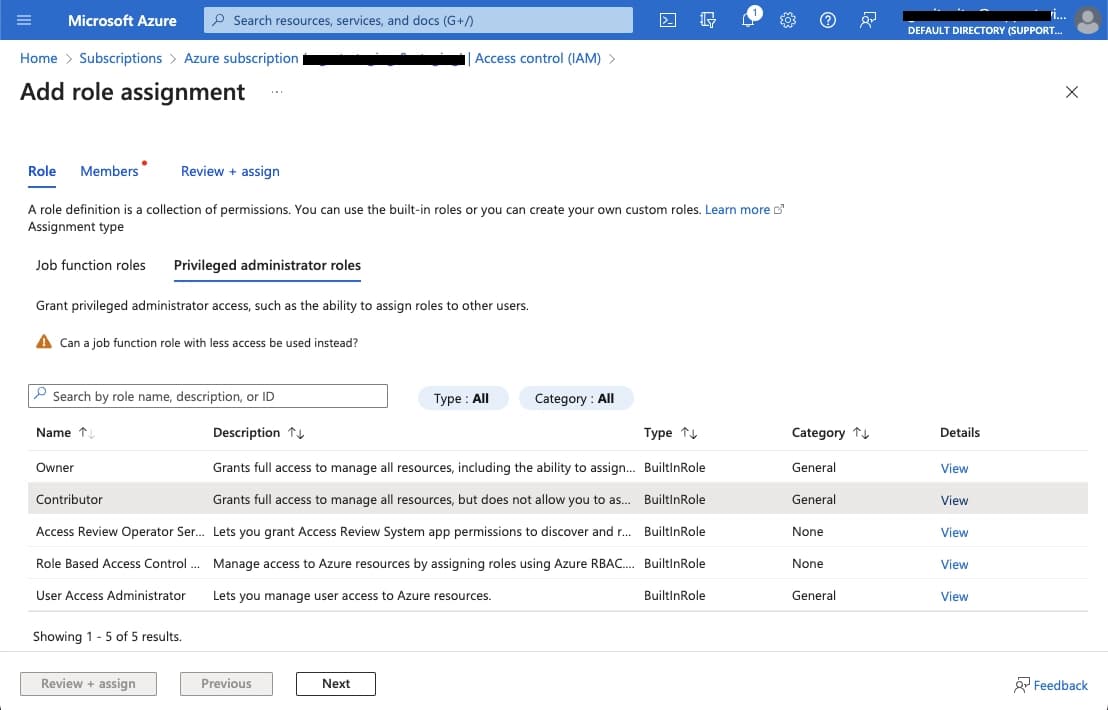Open Azure notifications bell
The image size is (1108, 710).
click(747, 20)
